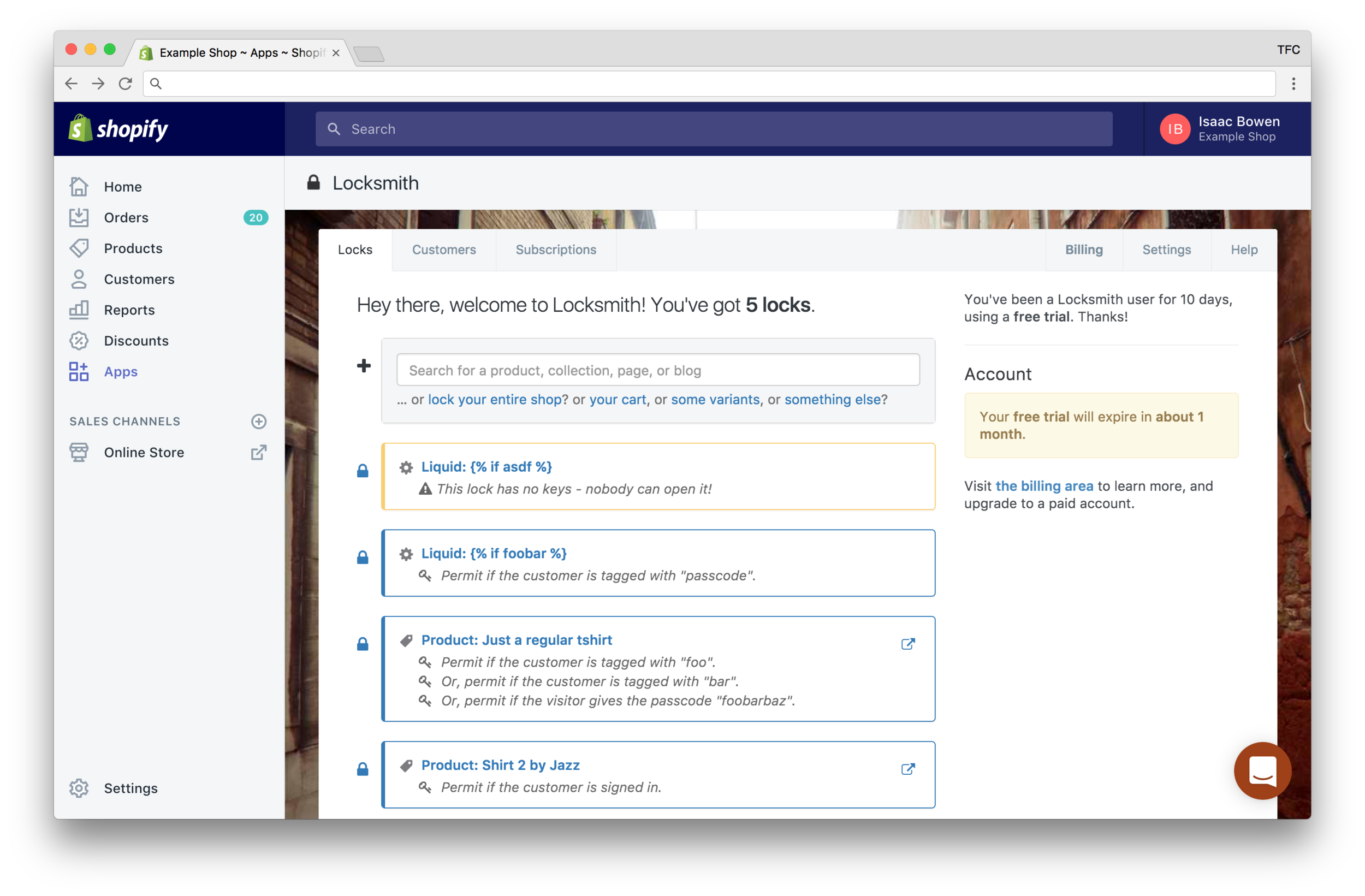Image resolution: width=1365 pixels, height=896 pixels.
Task: Reload the browser page
Action: click(125, 84)
